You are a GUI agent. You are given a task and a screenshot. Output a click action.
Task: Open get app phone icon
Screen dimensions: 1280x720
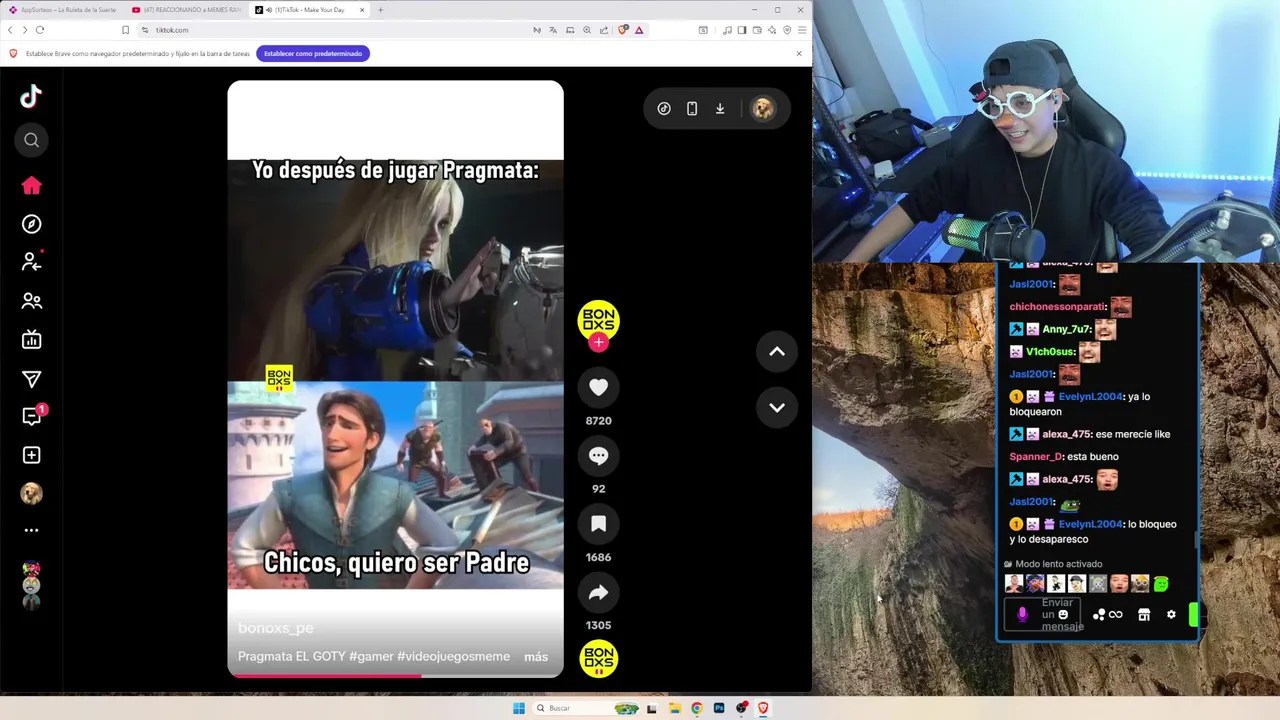tap(692, 109)
